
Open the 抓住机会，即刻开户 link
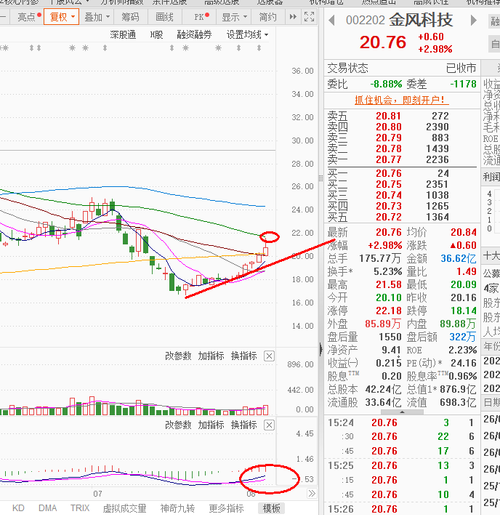coord(402,100)
